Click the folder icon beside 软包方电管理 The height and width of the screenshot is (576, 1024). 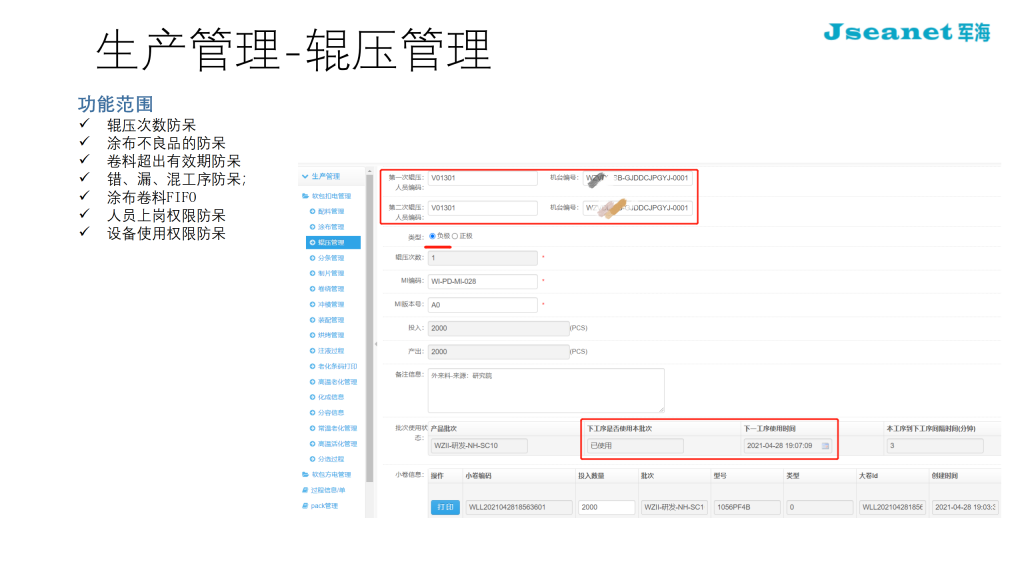click(x=305, y=474)
